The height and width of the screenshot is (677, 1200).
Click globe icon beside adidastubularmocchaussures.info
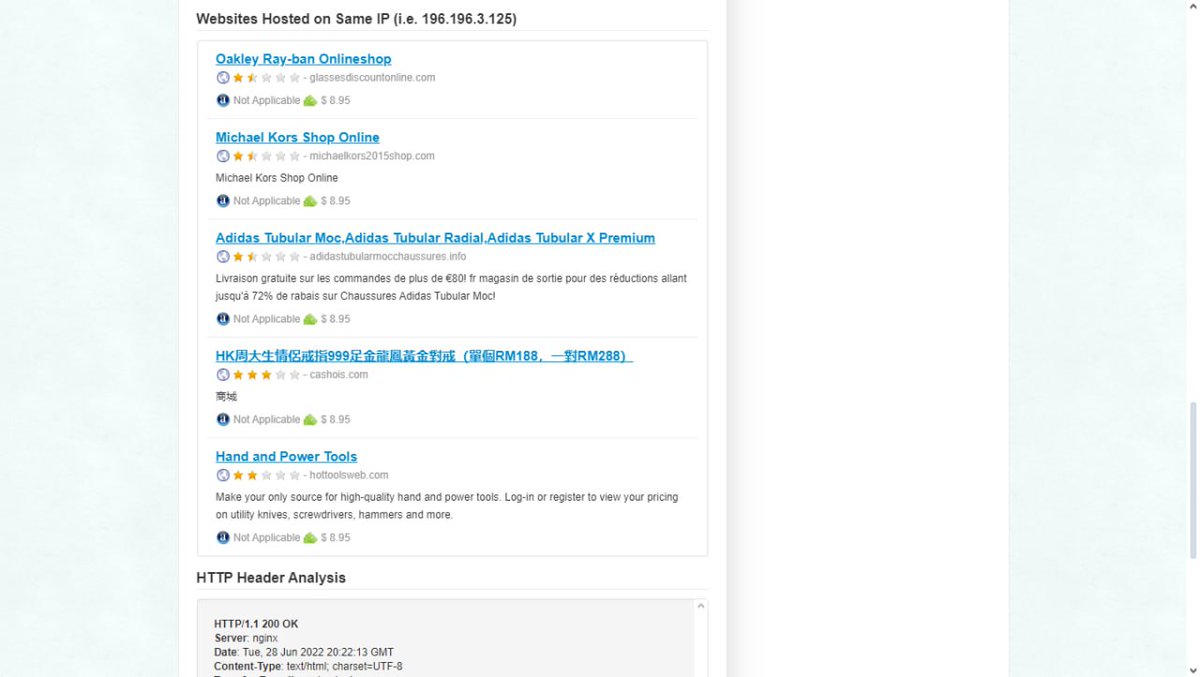223,257
